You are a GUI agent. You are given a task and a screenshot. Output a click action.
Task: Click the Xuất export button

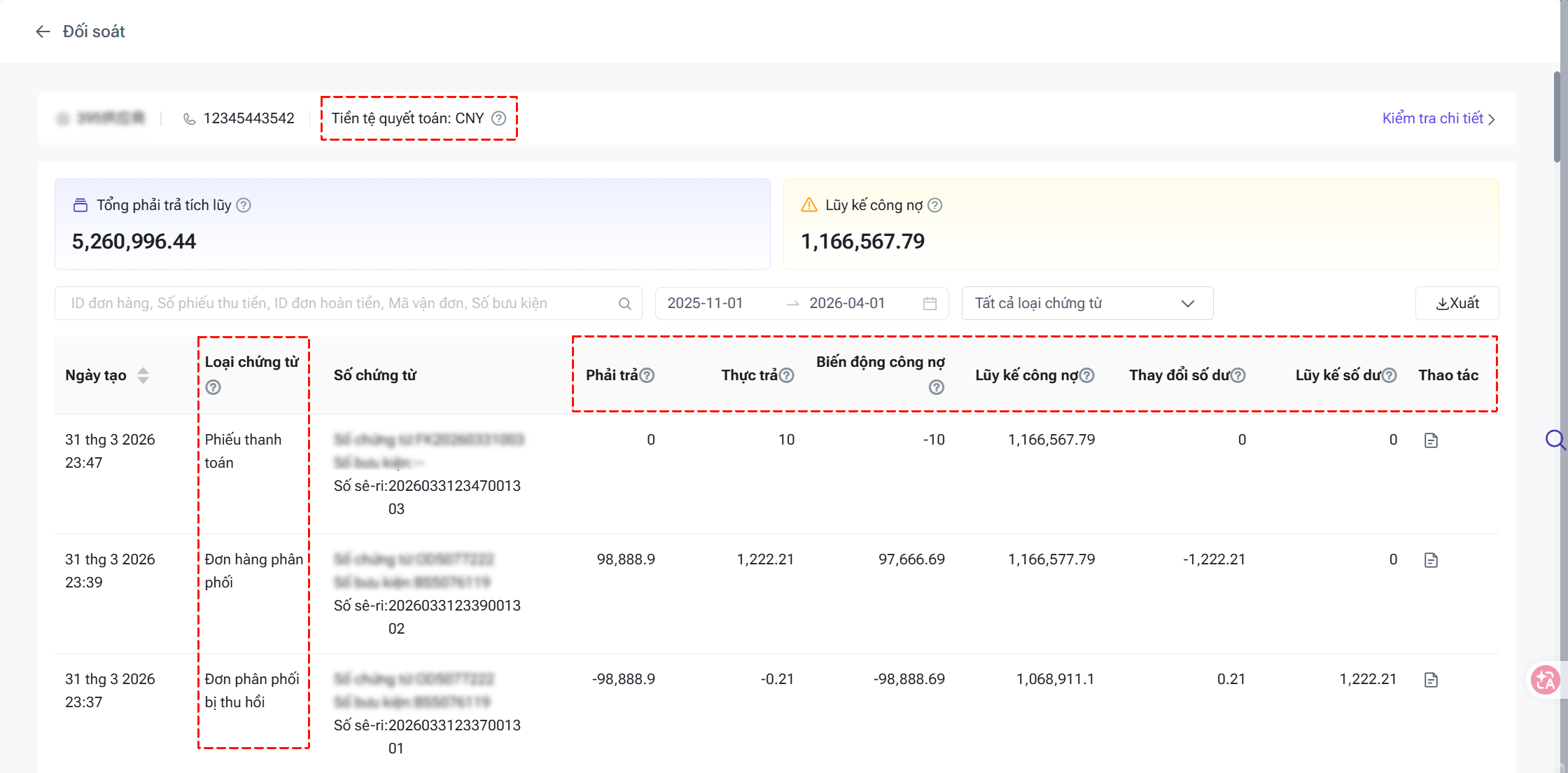click(1457, 303)
